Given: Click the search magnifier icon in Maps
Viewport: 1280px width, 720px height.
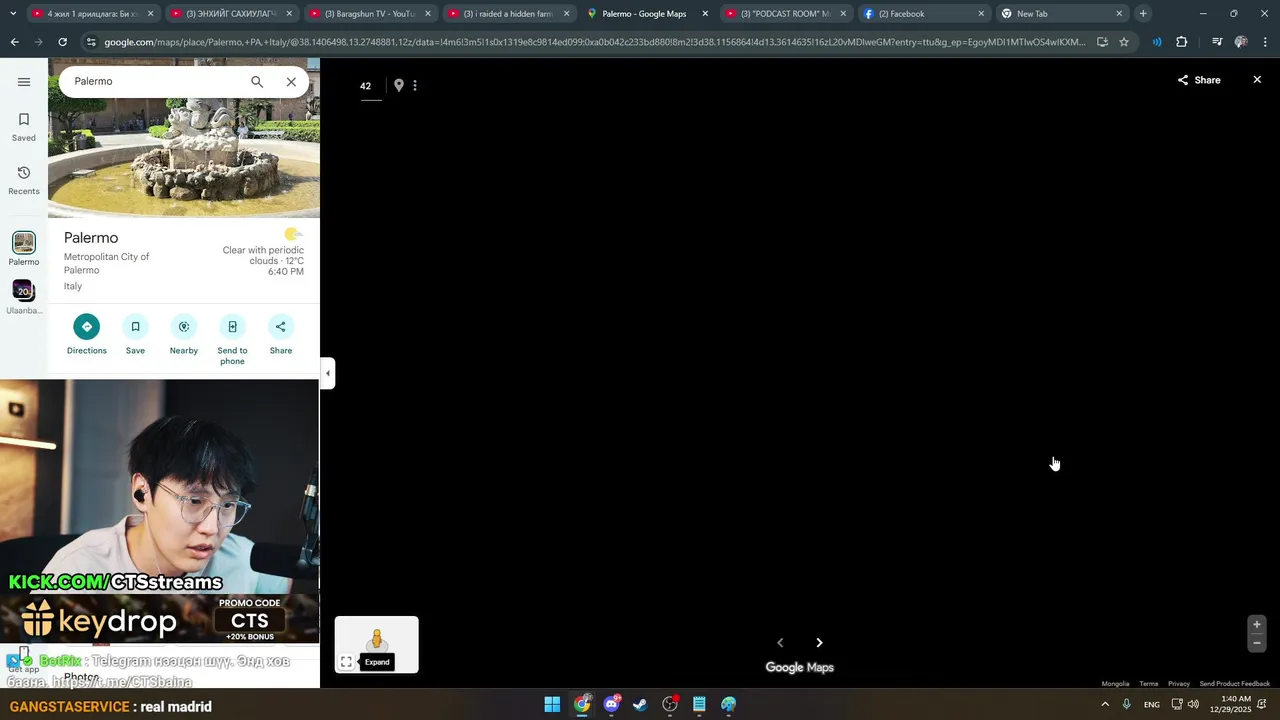Looking at the screenshot, I should [257, 82].
